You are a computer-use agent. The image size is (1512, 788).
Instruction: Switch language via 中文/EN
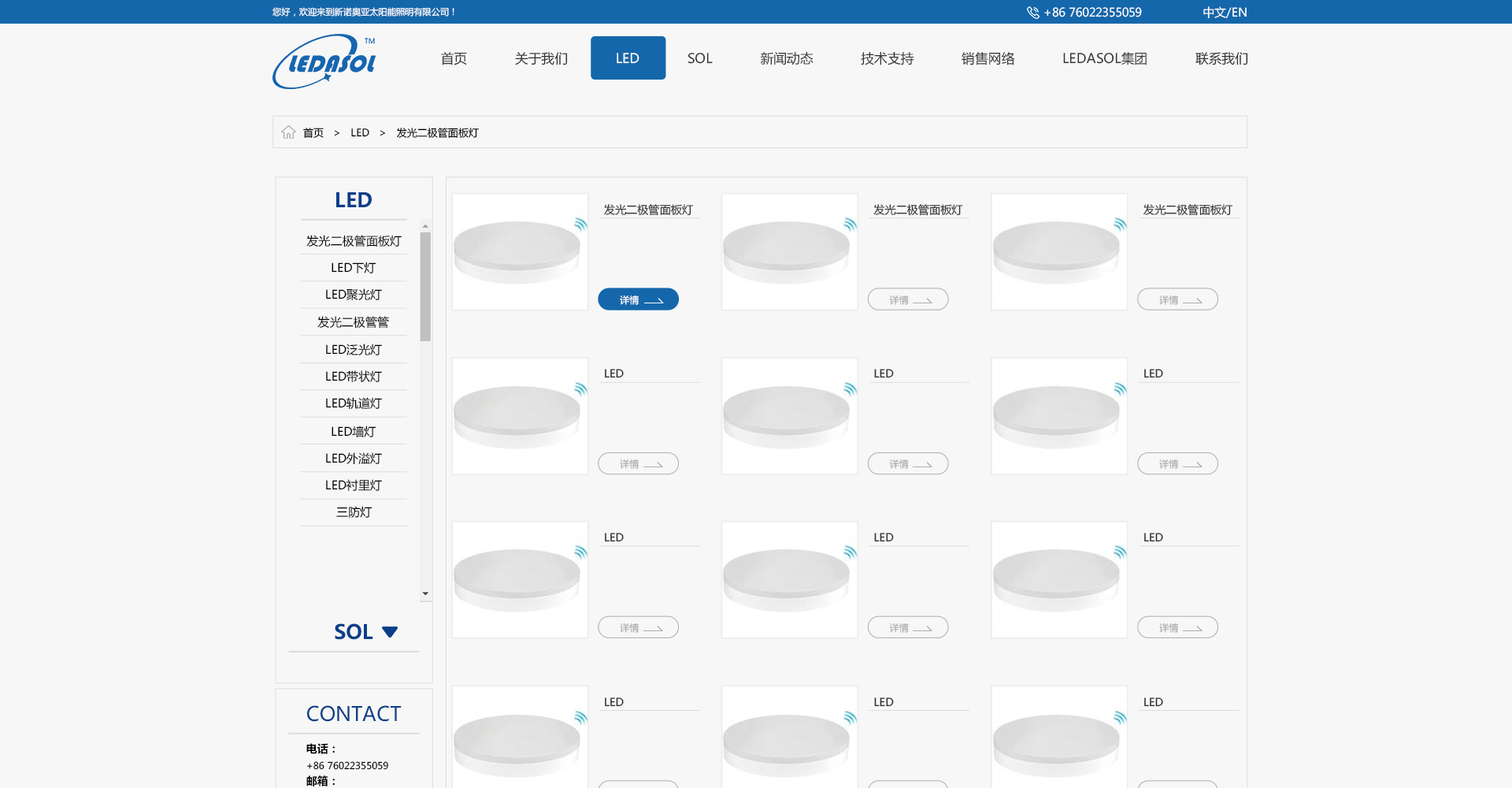point(1224,13)
